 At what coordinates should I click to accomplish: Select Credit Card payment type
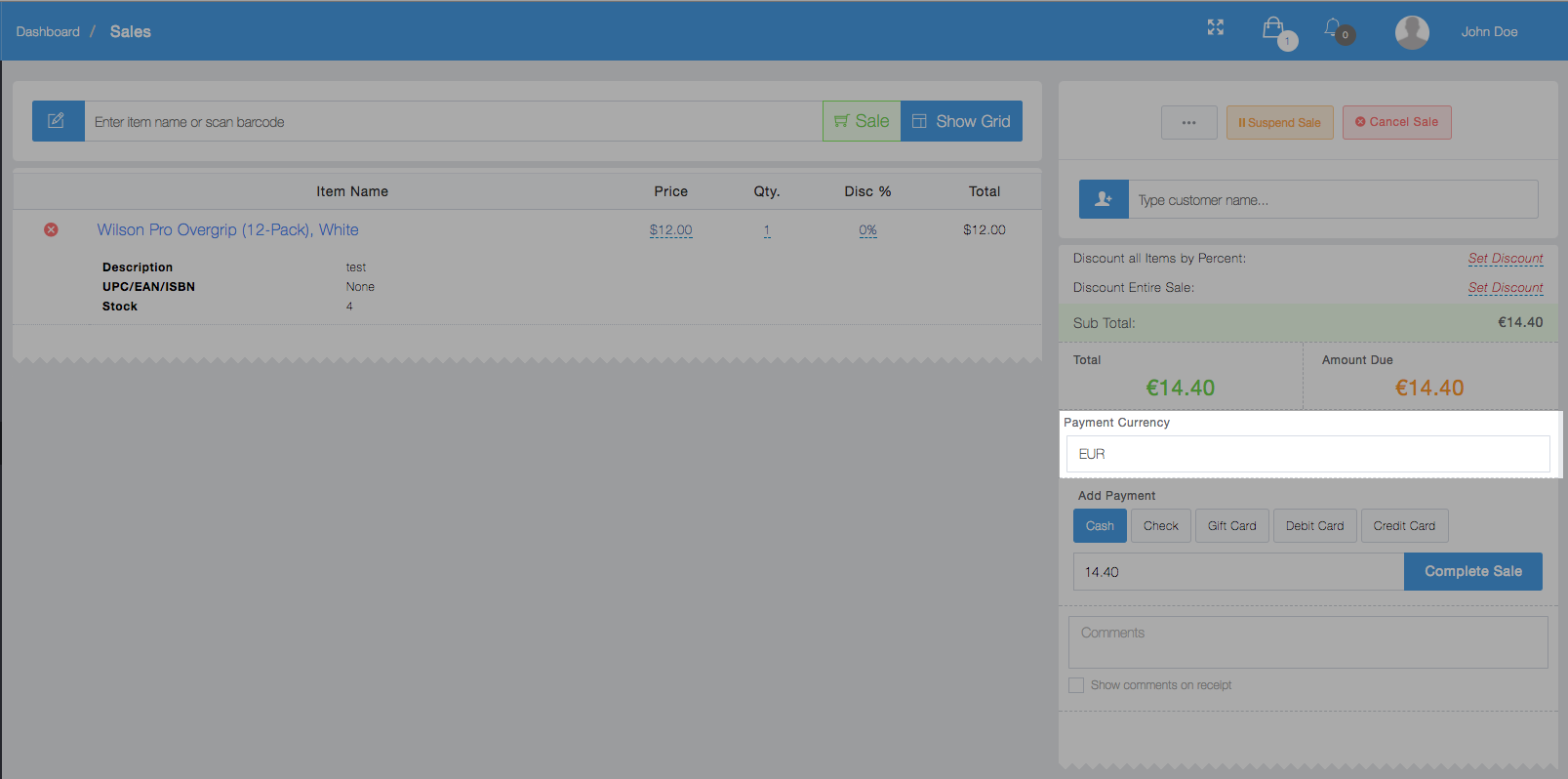click(1403, 526)
